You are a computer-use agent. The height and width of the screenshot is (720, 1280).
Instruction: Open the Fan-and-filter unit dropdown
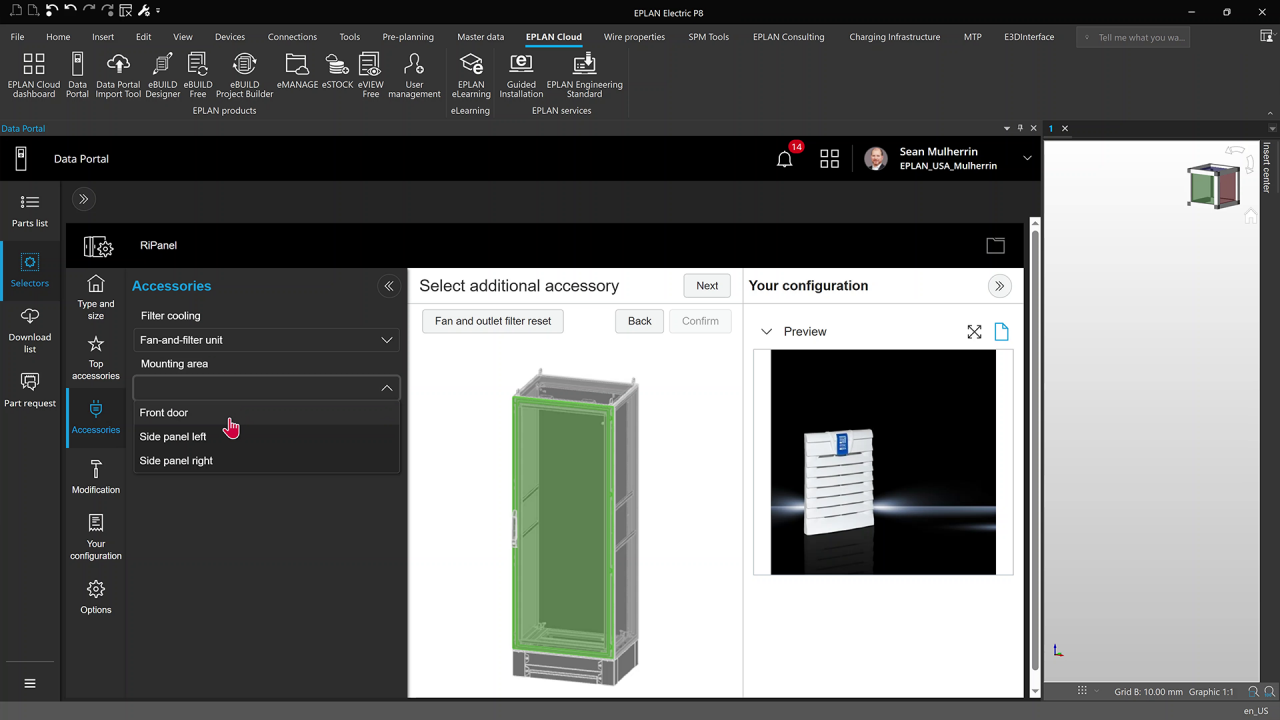point(267,340)
